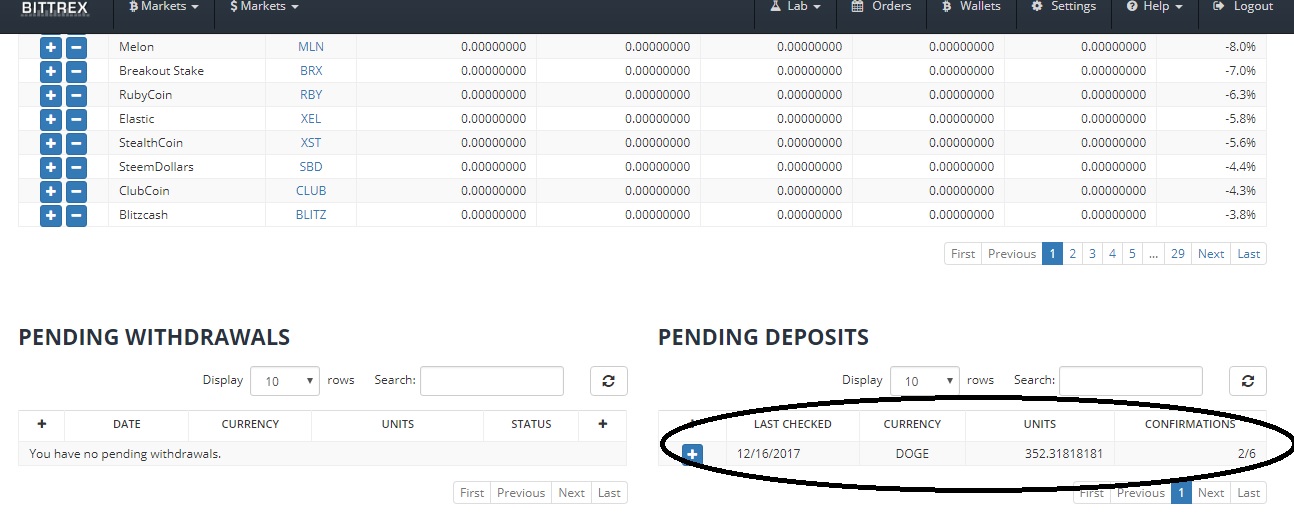
Task: Open the BLITZ currency link
Action: [311, 215]
